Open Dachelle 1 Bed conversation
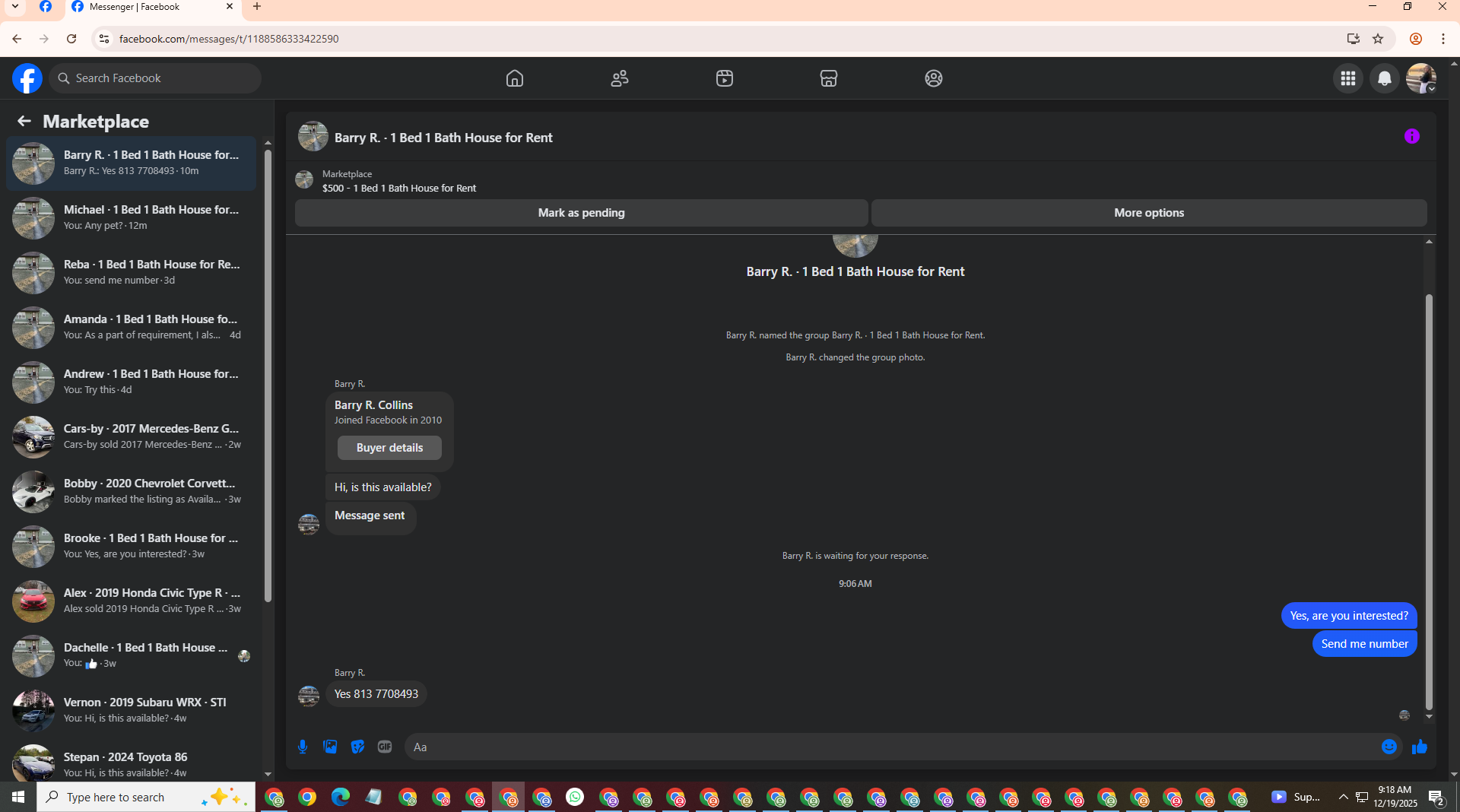The width and height of the screenshot is (1460, 812). click(x=131, y=656)
